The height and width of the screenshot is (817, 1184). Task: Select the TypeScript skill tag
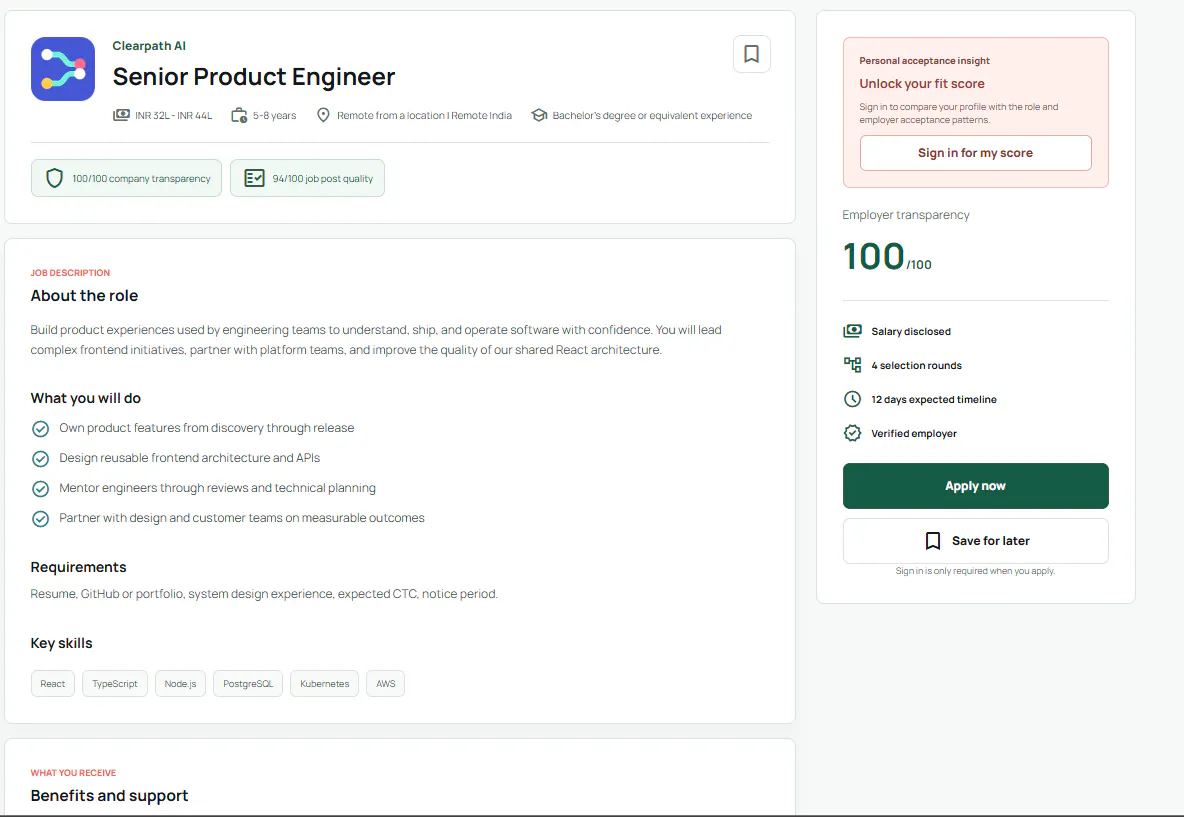click(115, 683)
